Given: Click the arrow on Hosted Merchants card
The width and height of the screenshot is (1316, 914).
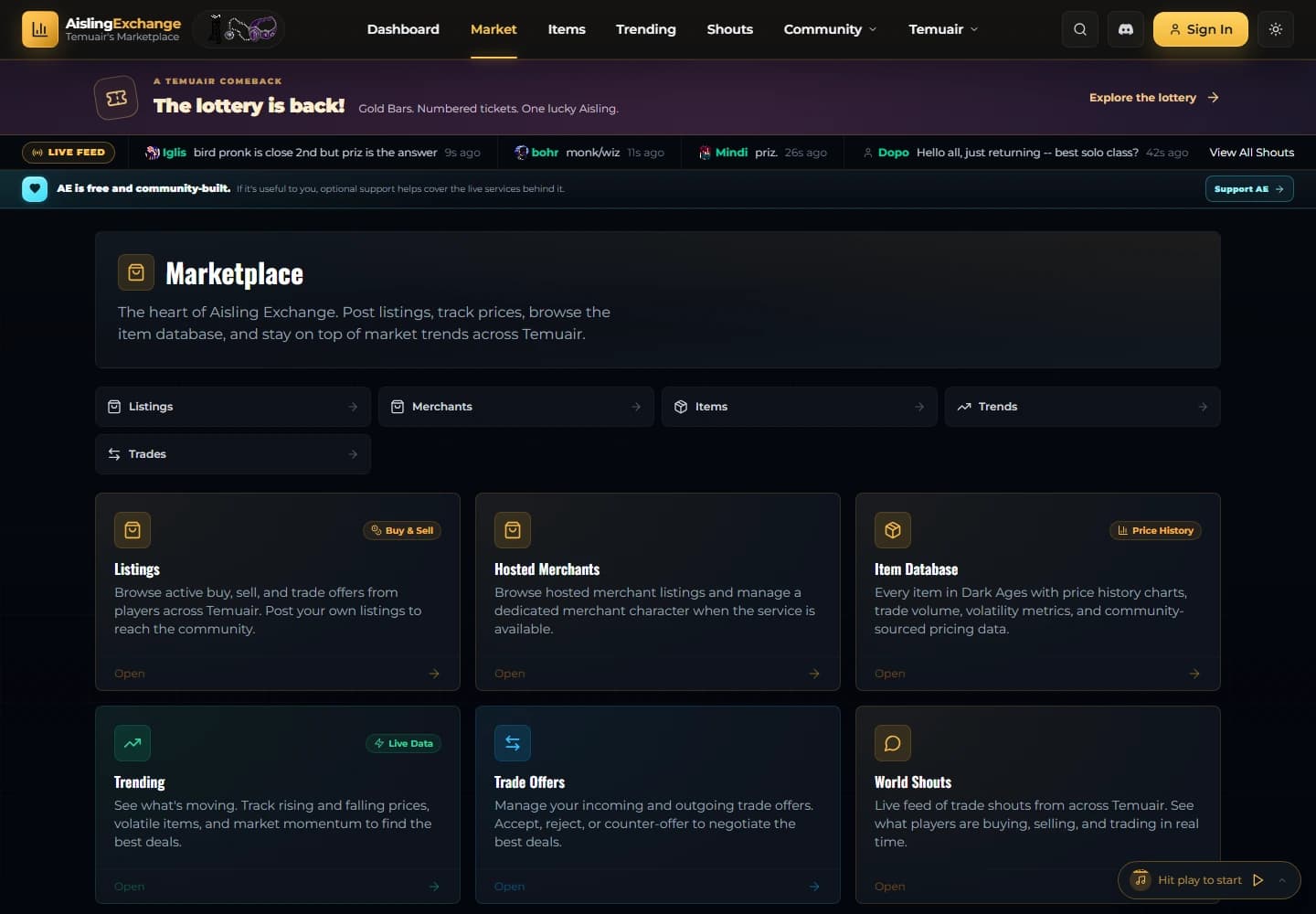Looking at the screenshot, I should [814, 674].
